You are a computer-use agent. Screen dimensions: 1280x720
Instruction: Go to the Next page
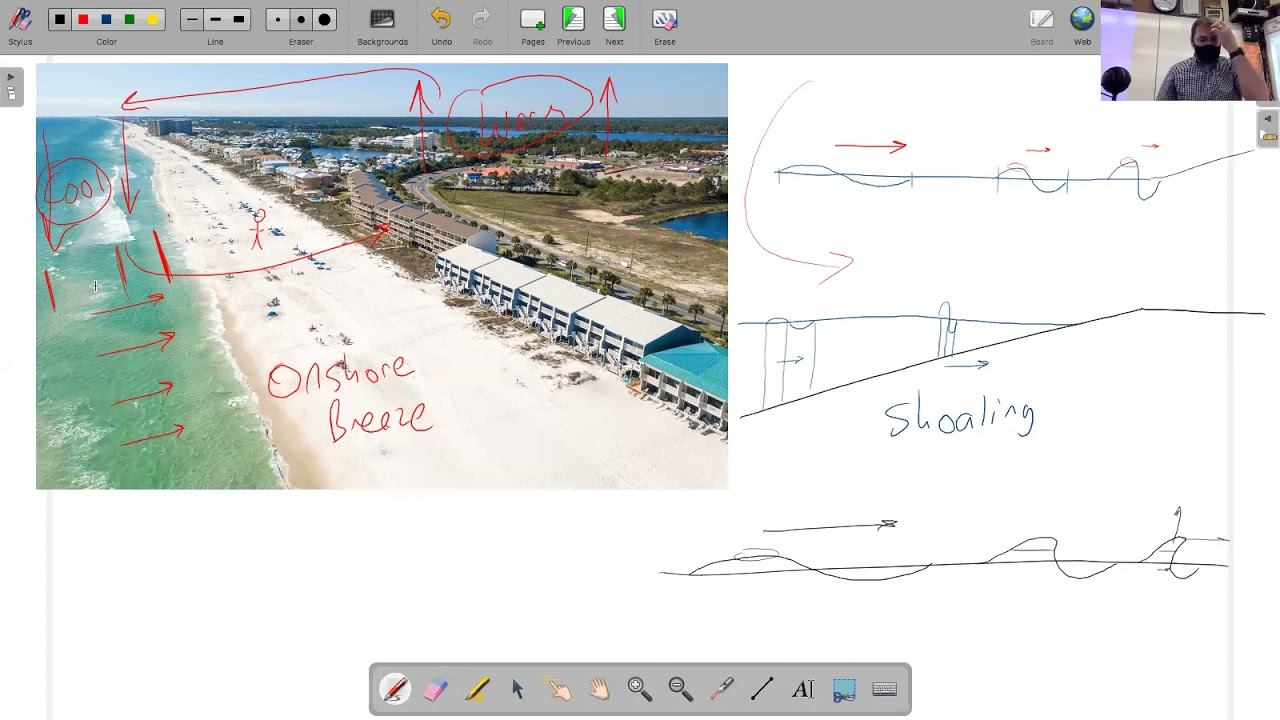click(x=614, y=26)
